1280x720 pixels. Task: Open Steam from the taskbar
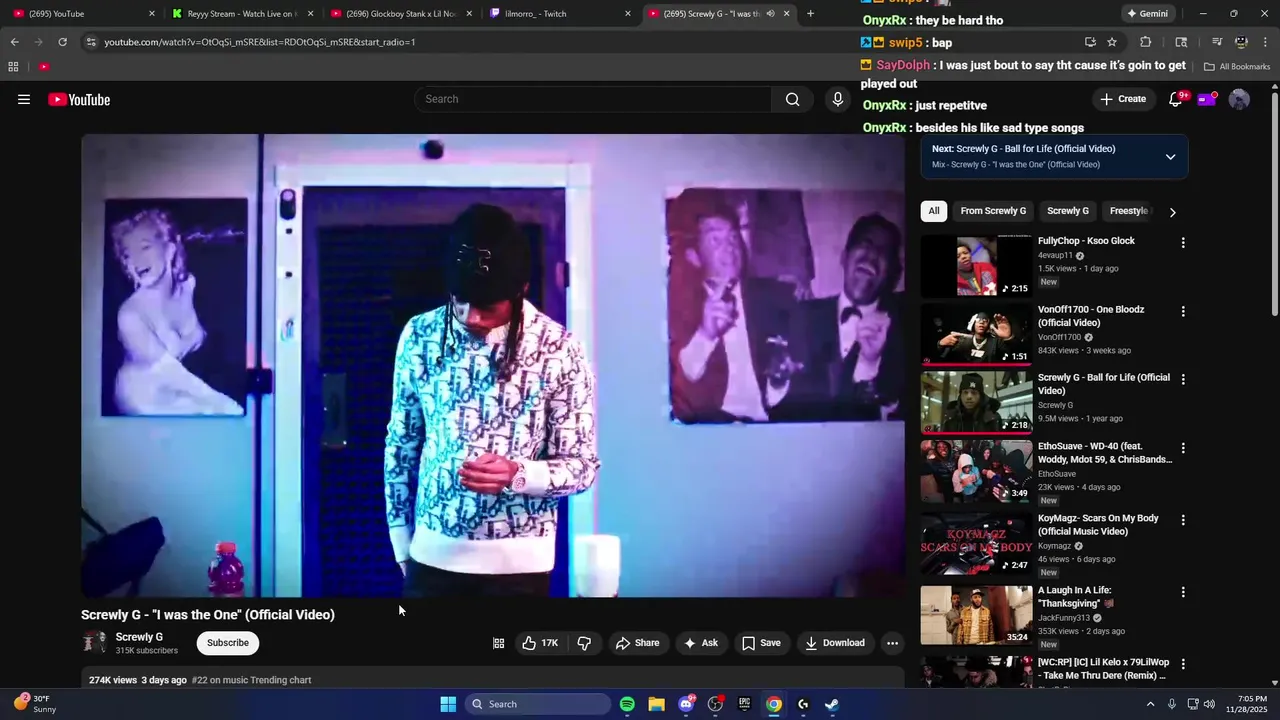831,704
